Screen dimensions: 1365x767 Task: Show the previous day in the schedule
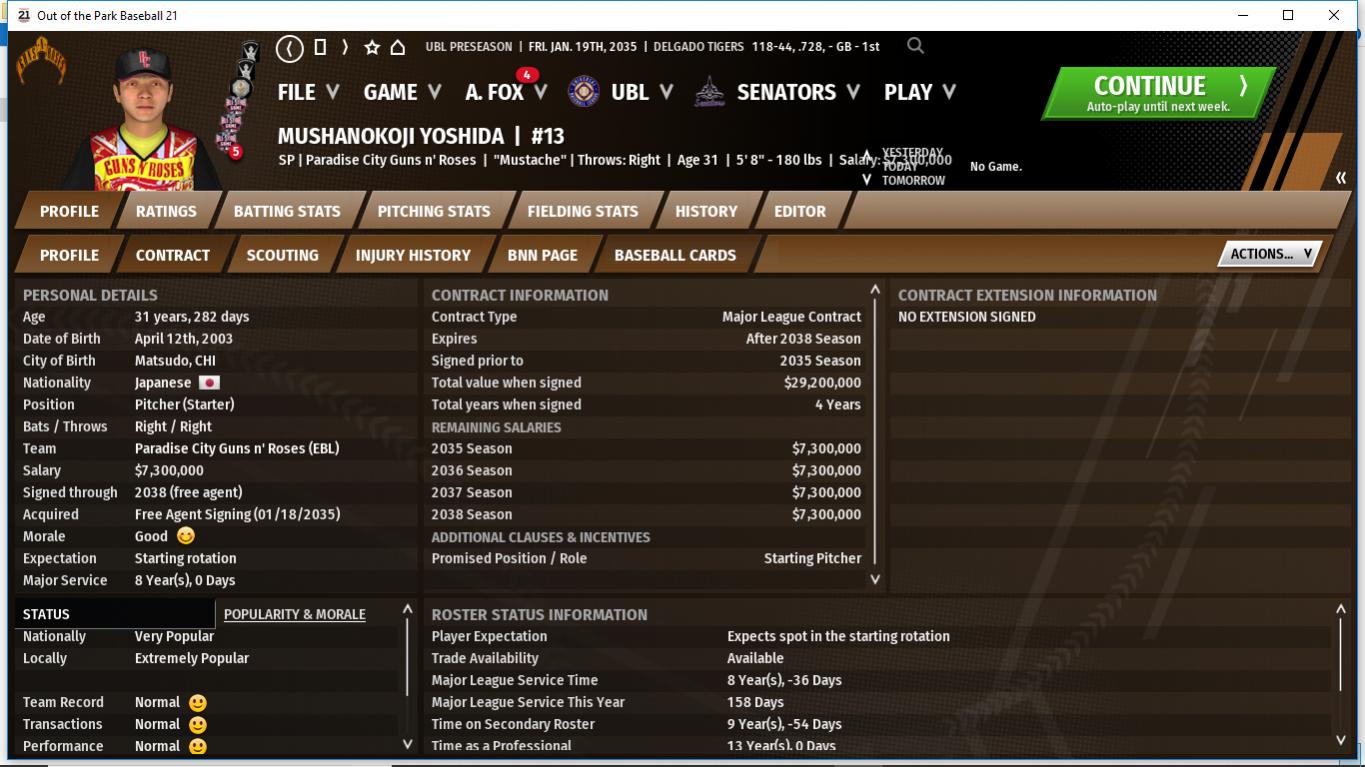[867, 155]
